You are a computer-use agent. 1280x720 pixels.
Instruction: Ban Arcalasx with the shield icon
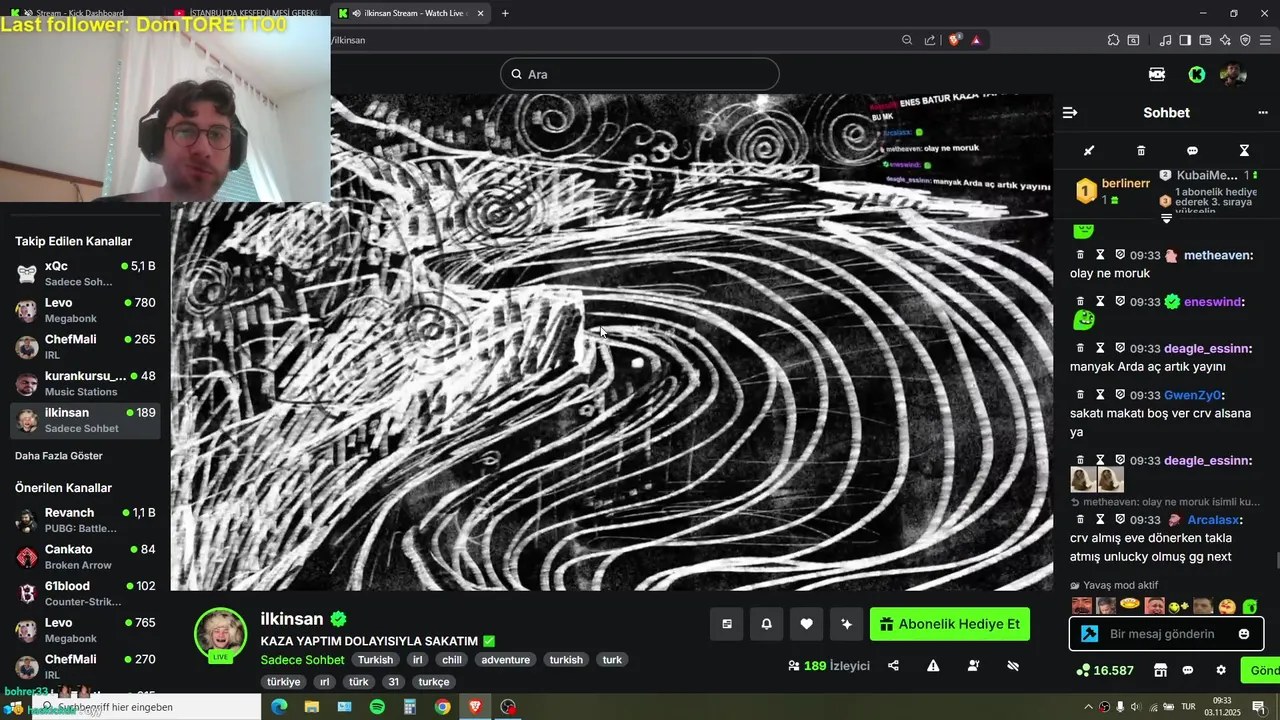[1120, 520]
